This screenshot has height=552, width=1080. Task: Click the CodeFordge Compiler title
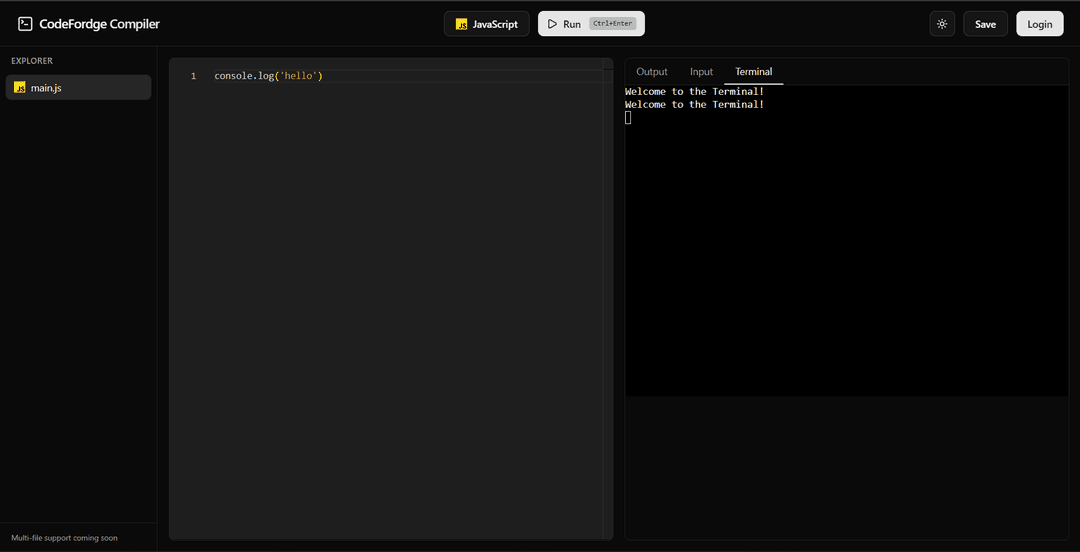point(99,24)
